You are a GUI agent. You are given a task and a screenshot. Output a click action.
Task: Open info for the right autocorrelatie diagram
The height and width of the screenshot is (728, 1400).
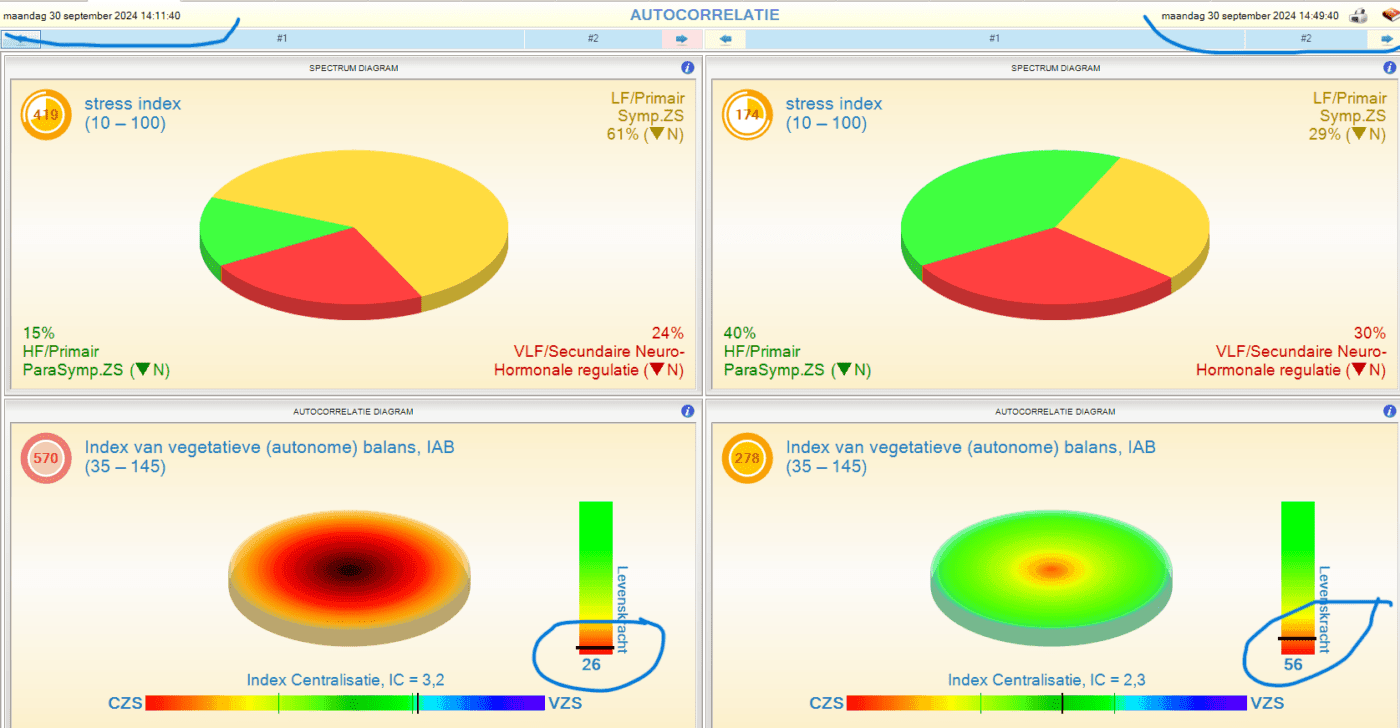(1389, 411)
